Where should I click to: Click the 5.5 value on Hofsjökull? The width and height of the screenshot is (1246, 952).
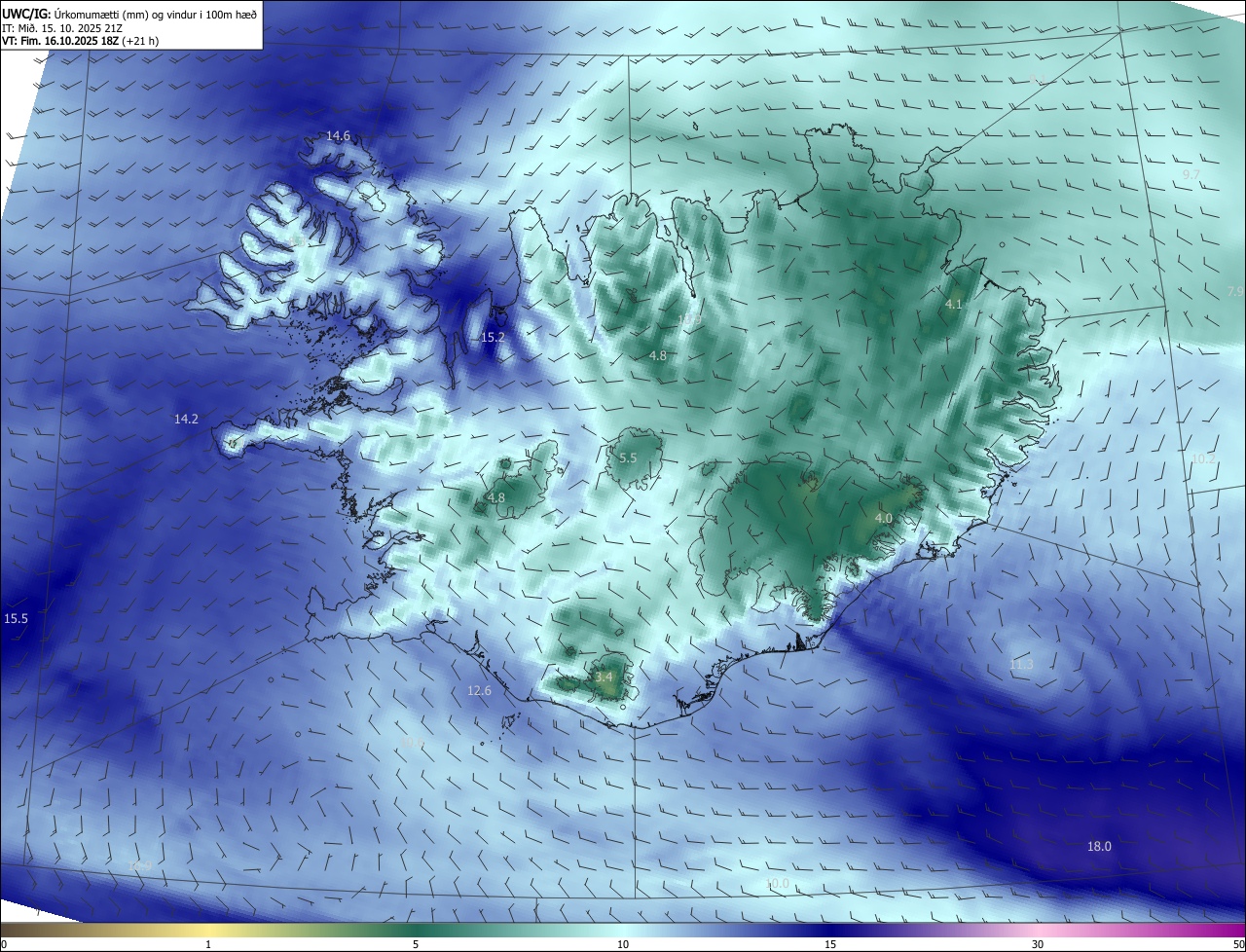[x=628, y=458]
